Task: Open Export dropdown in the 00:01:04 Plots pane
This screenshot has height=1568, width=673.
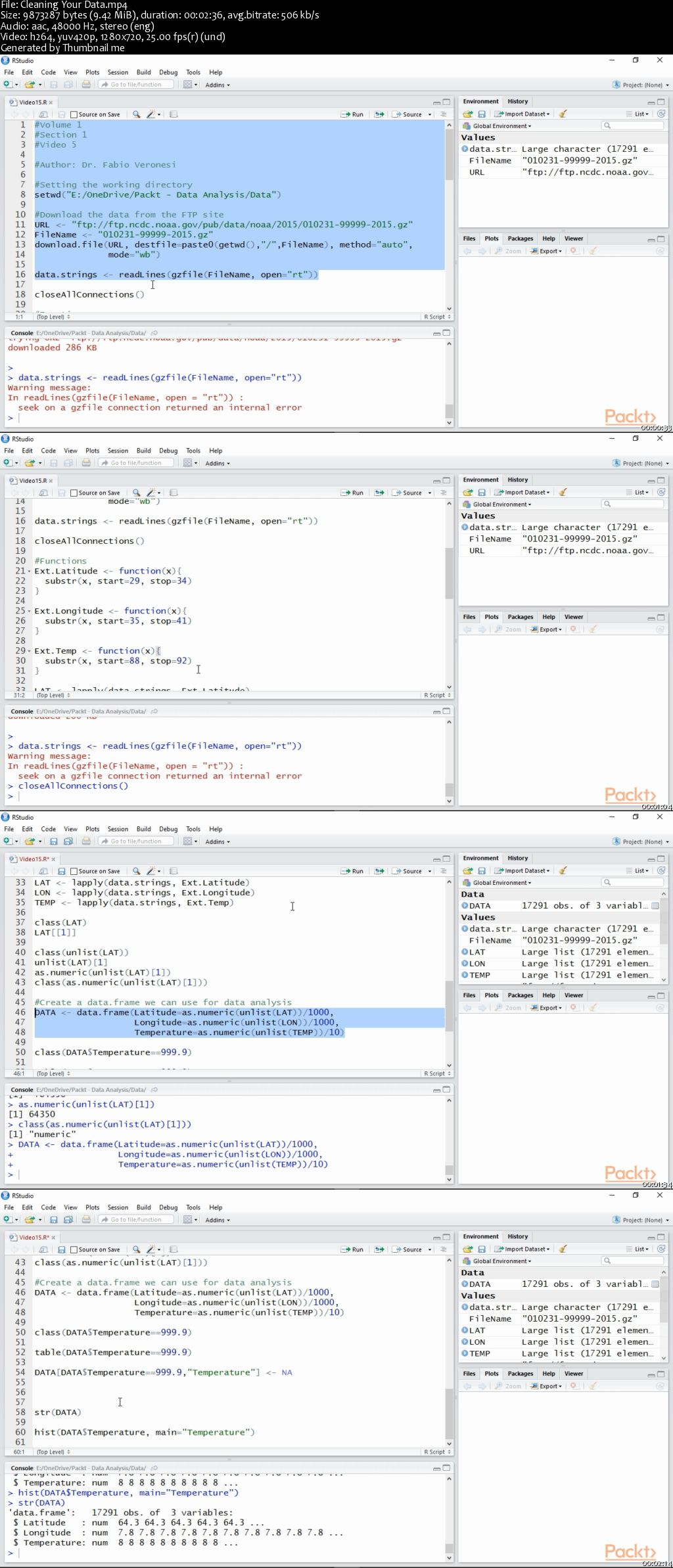Action: point(546,629)
